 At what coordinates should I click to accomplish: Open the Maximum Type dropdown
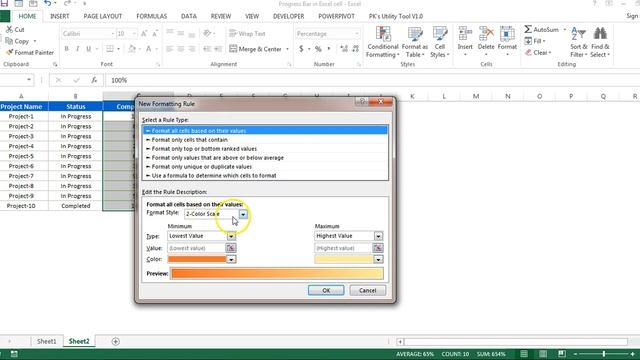pyautogui.click(x=378, y=236)
